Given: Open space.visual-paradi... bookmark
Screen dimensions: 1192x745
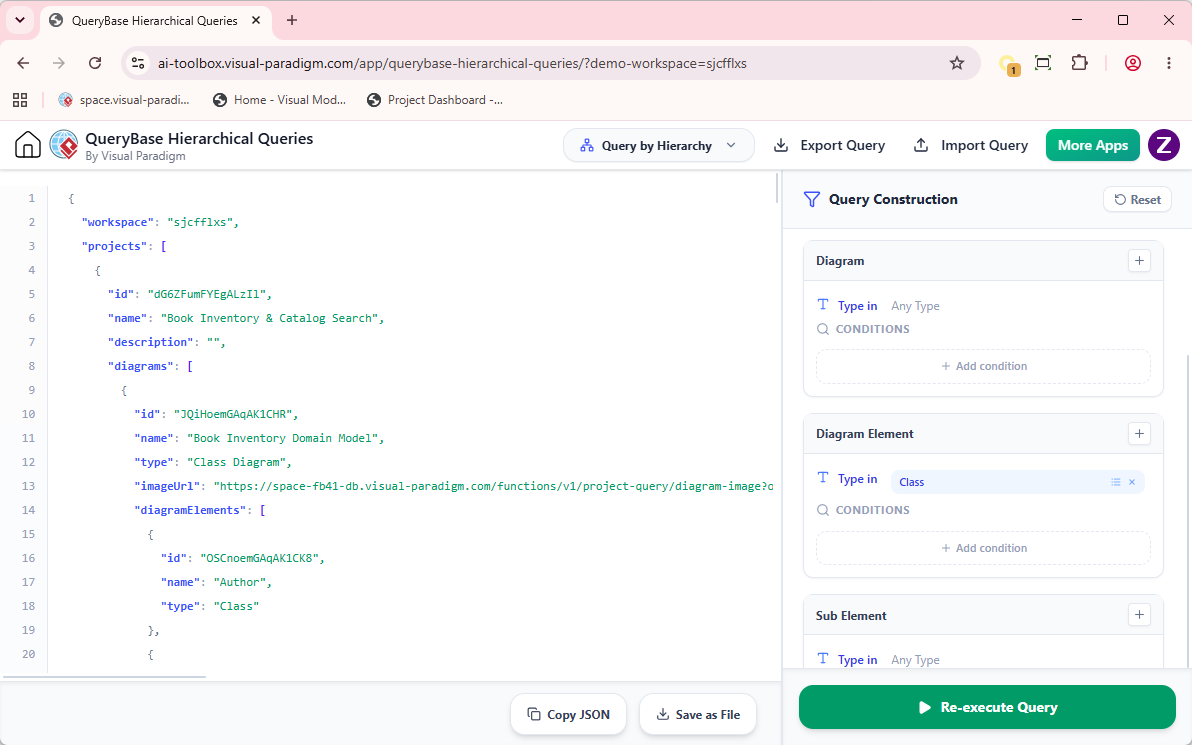Looking at the screenshot, I should pyautogui.click(x=124, y=100).
